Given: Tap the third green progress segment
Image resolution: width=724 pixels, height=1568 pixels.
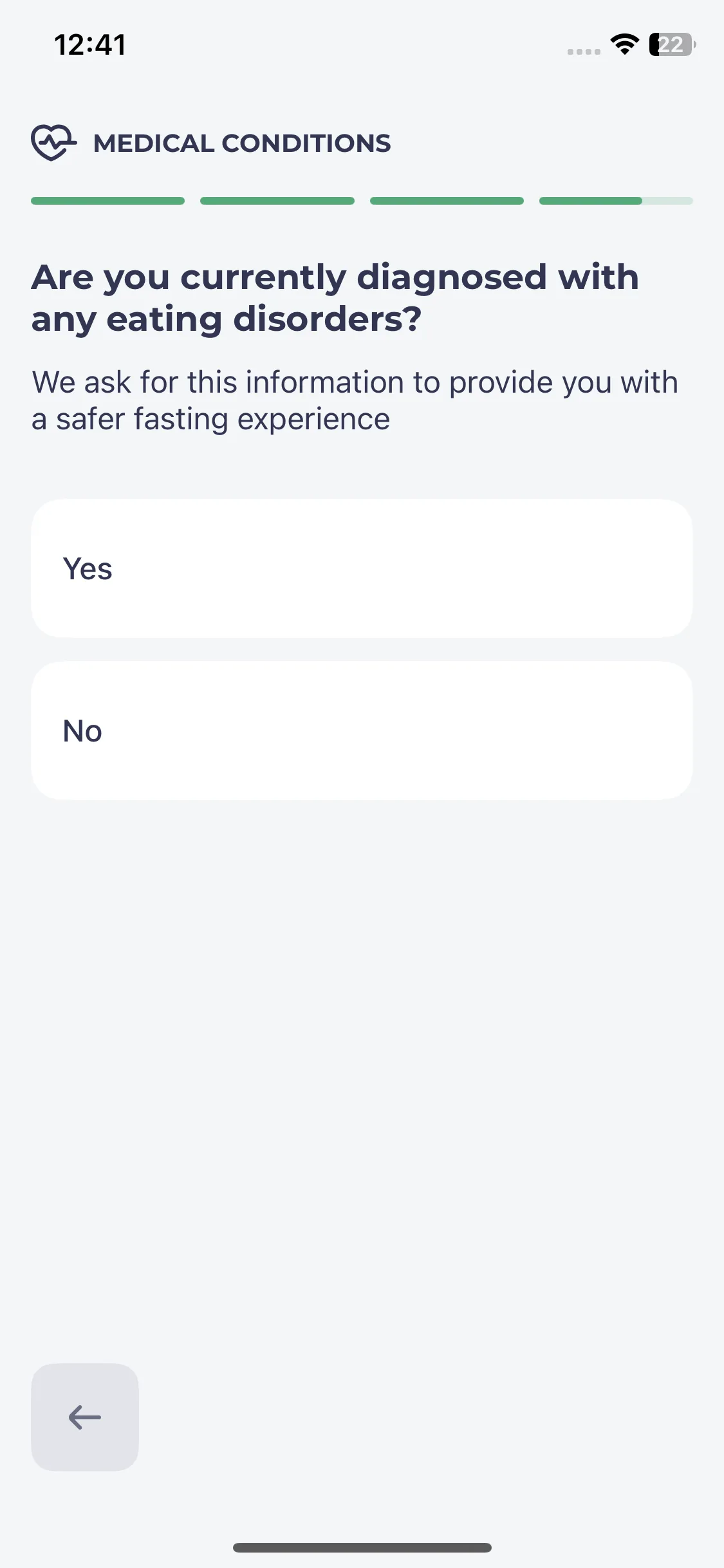Looking at the screenshot, I should pyautogui.click(x=447, y=201).
